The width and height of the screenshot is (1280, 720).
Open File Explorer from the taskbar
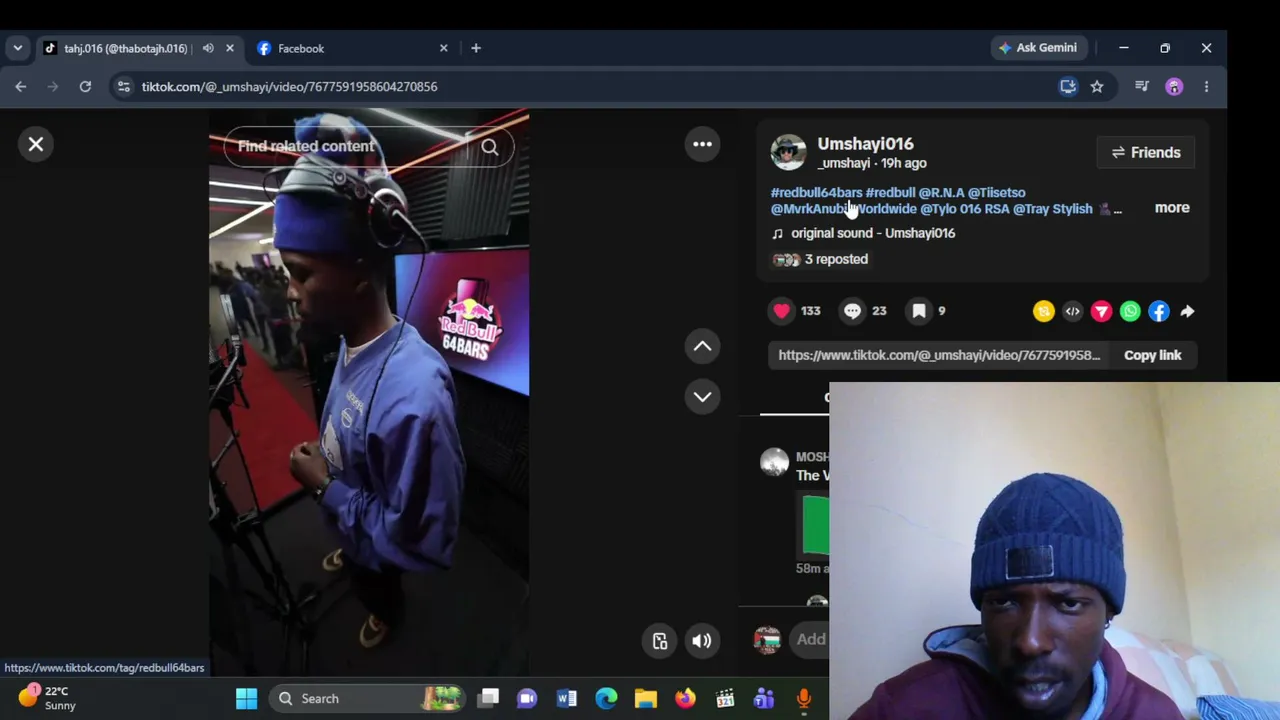[645, 699]
